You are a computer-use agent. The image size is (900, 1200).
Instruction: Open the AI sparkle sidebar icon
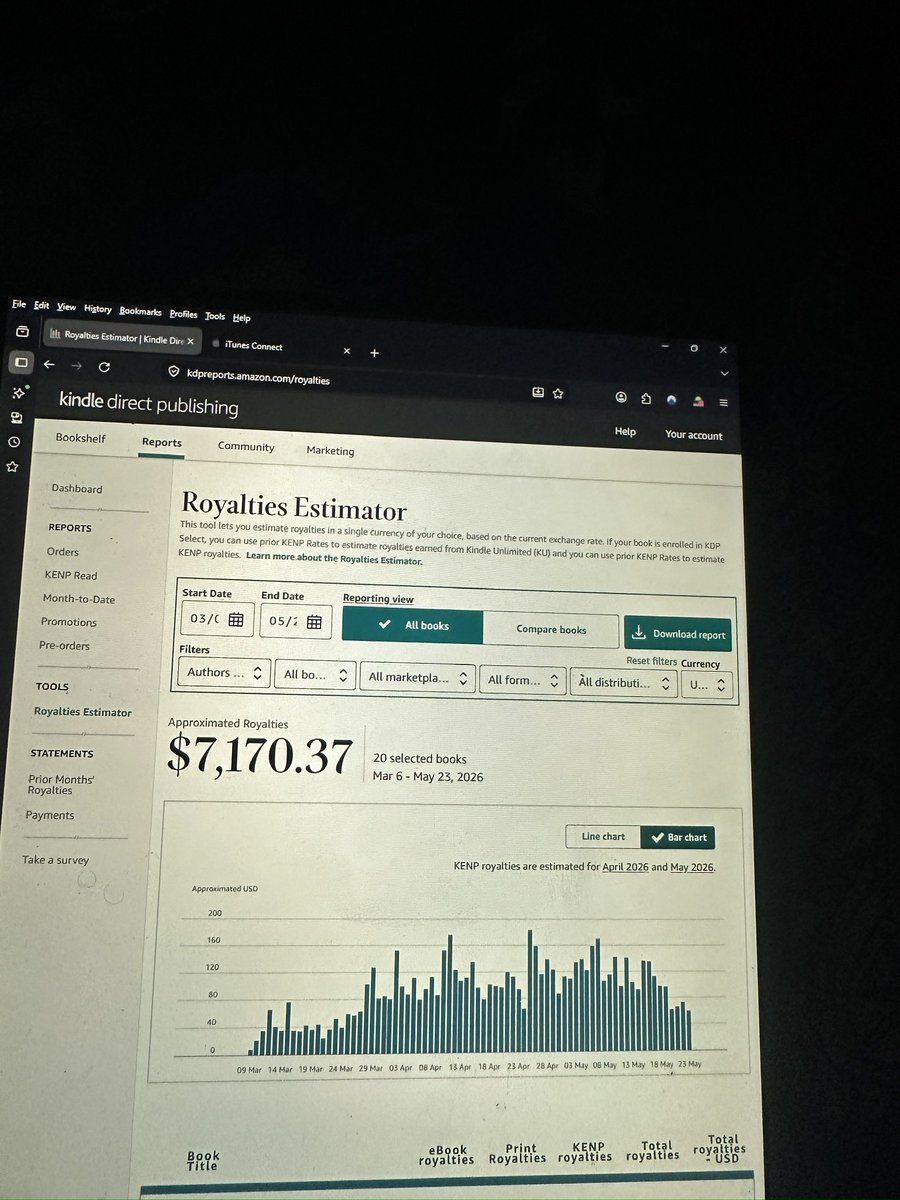pos(17,392)
